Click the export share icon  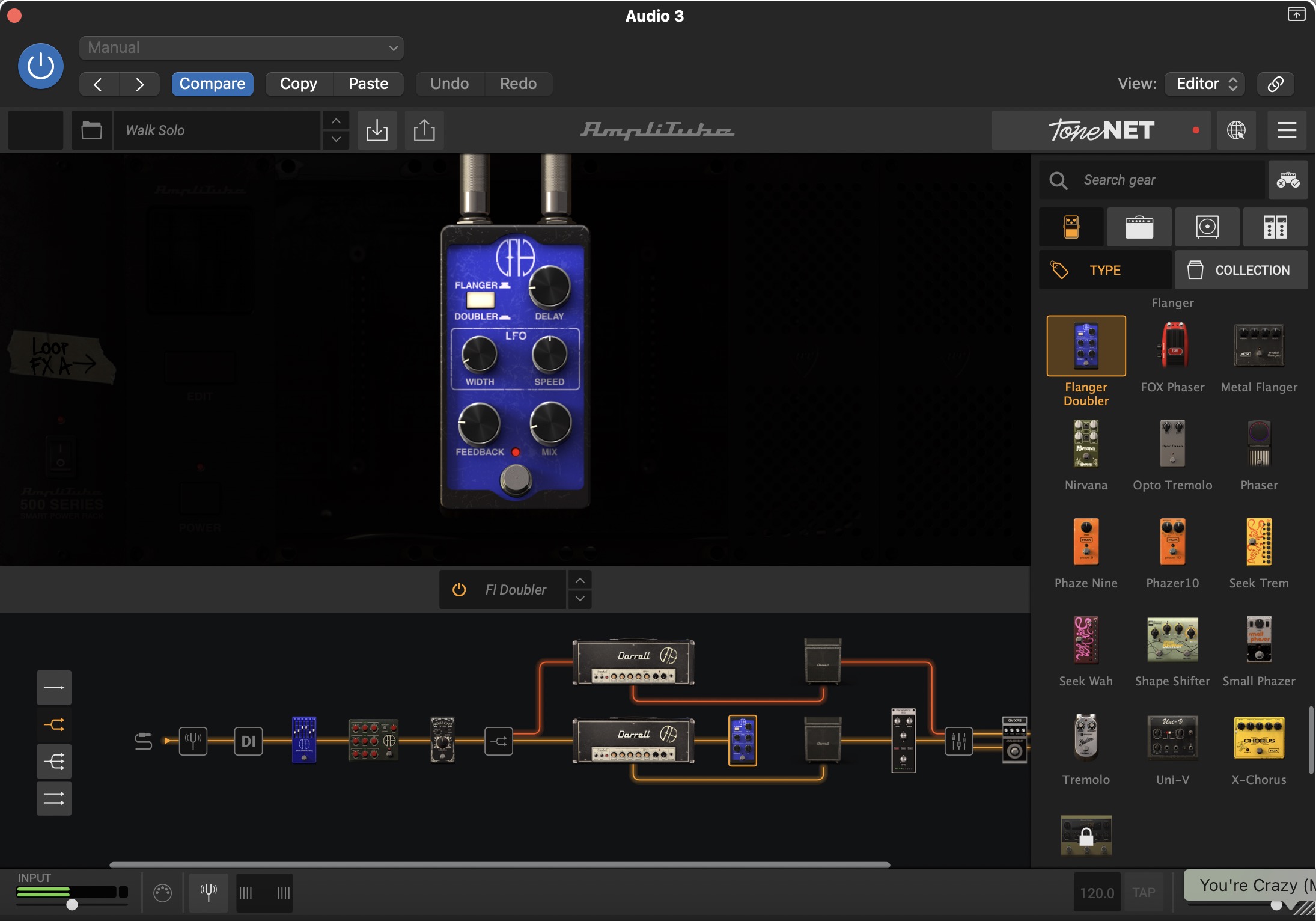[x=424, y=130]
